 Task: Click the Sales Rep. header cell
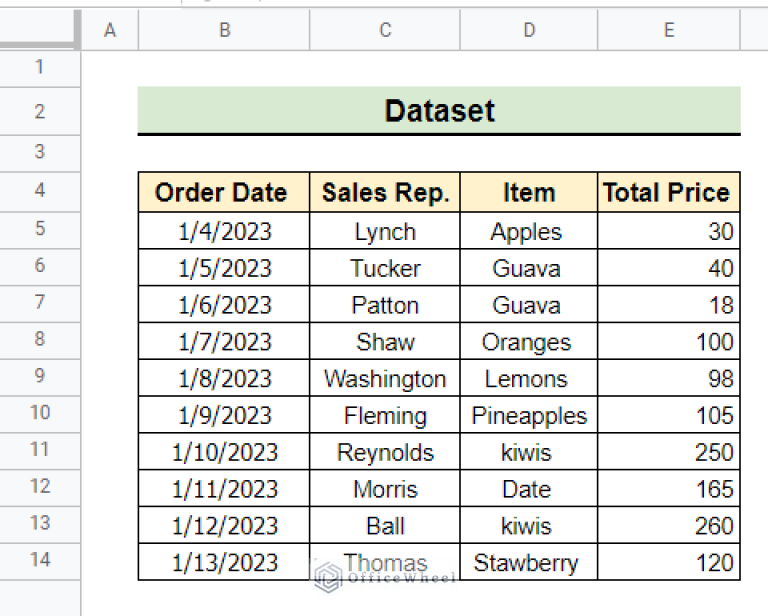click(385, 192)
